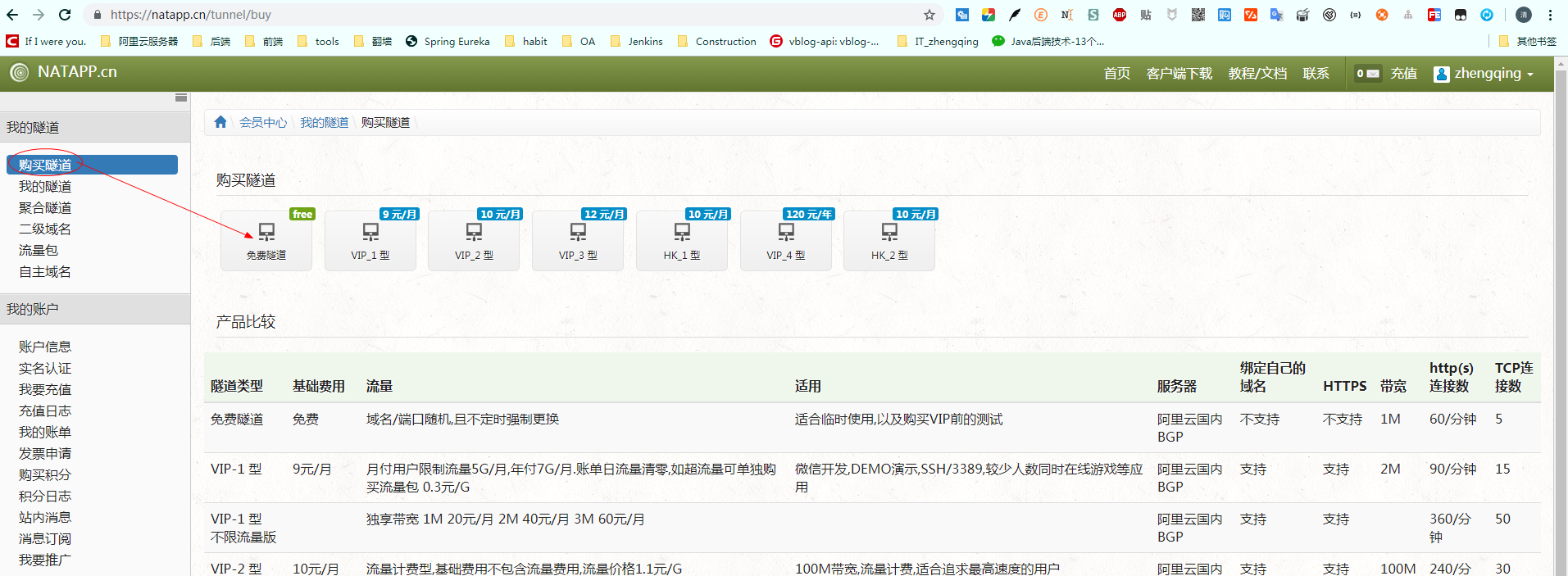Open the zhengqing user dropdown

1484,74
